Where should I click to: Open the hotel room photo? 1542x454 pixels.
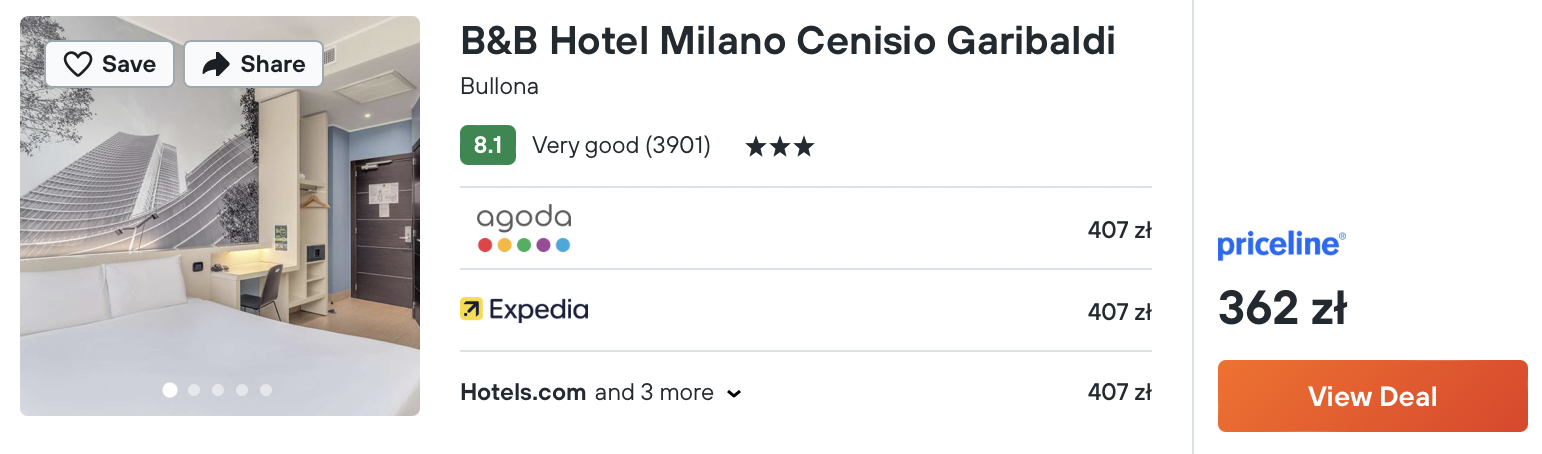click(x=220, y=216)
